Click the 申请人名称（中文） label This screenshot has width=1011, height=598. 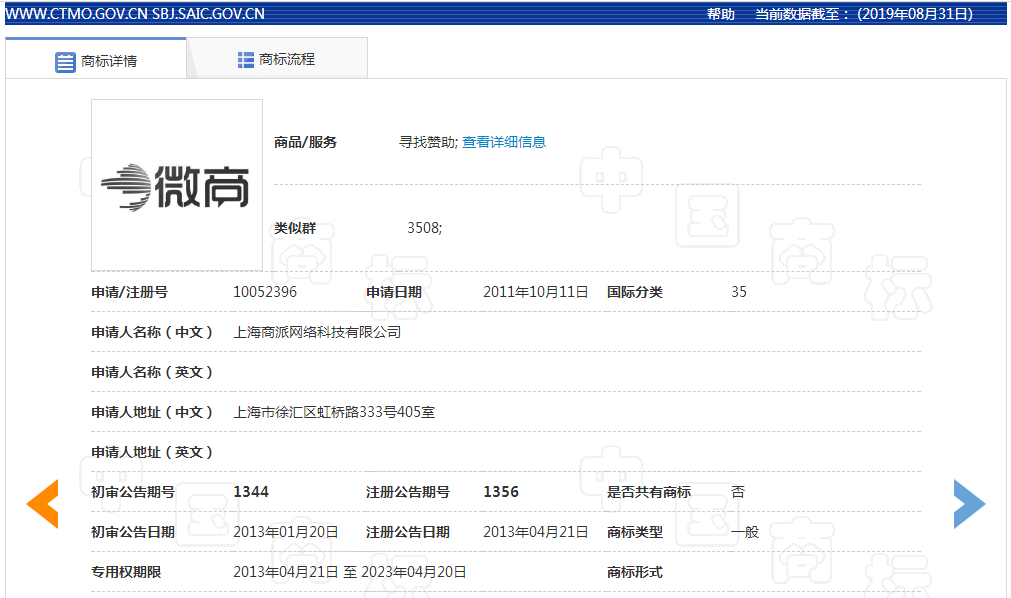(x=152, y=332)
